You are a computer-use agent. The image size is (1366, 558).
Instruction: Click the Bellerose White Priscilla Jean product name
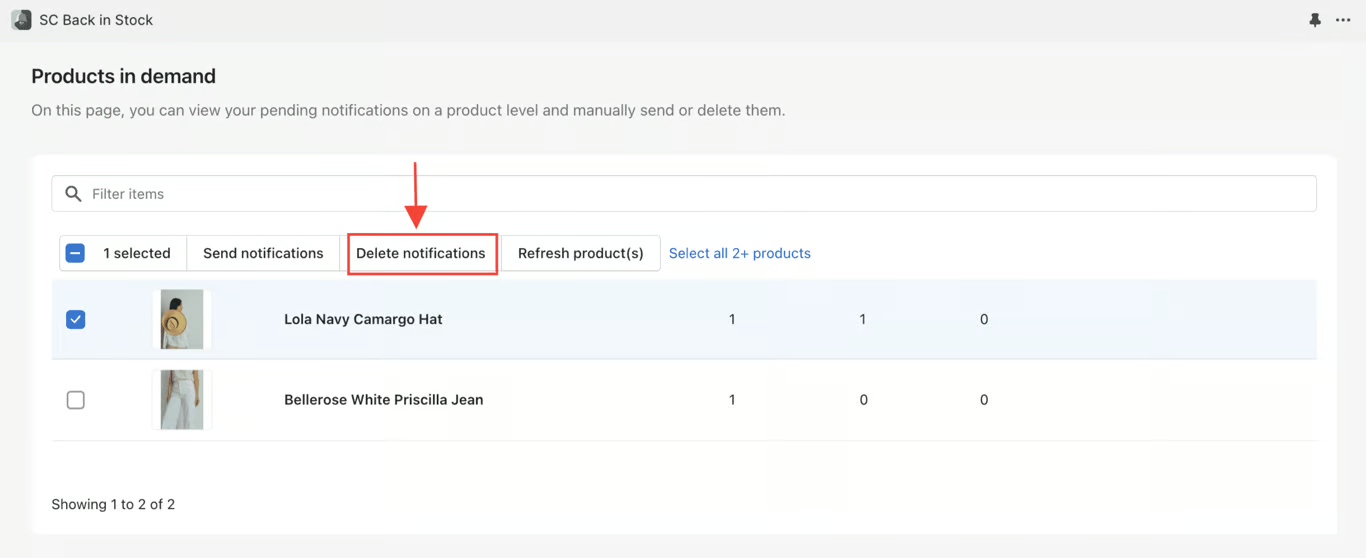(383, 400)
